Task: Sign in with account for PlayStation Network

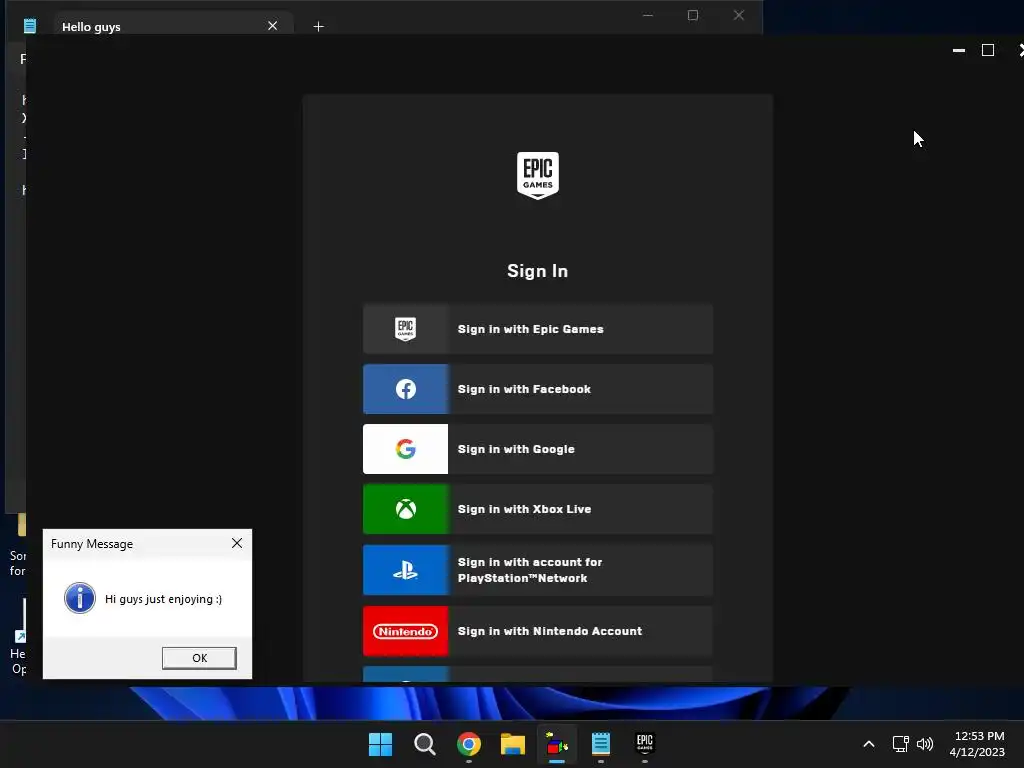Action: coord(537,570)
